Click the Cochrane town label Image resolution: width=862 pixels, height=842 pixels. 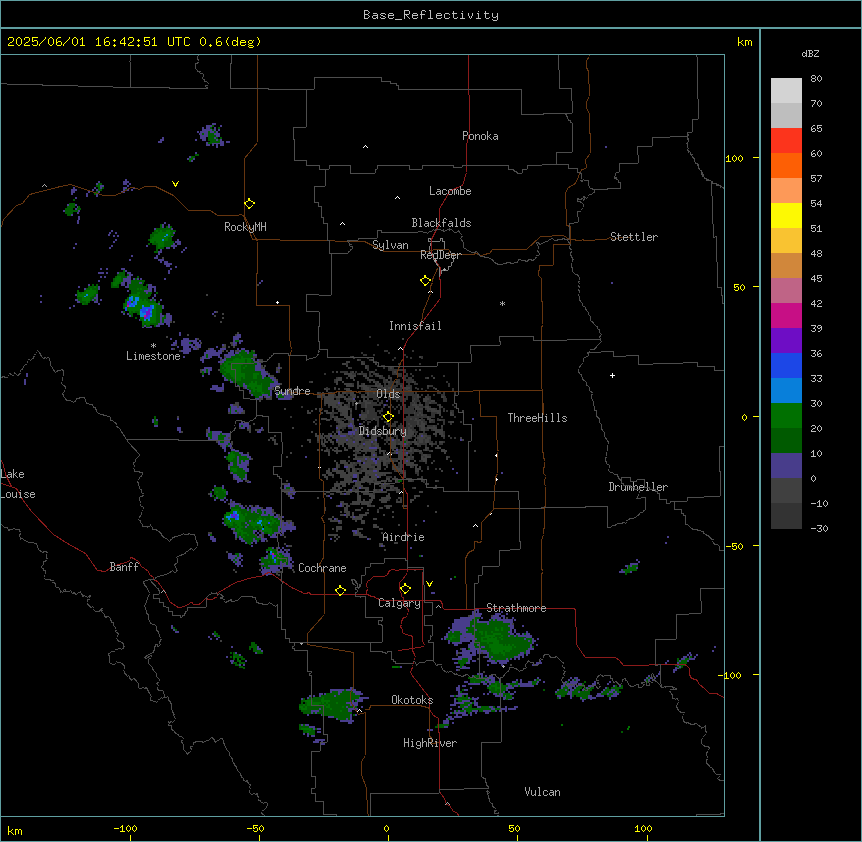point(322,568)
